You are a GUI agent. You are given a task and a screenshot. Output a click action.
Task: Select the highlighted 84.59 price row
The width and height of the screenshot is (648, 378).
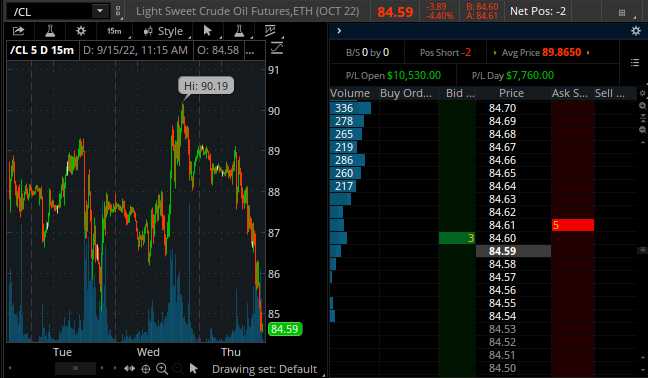click(x=513, y=251)
